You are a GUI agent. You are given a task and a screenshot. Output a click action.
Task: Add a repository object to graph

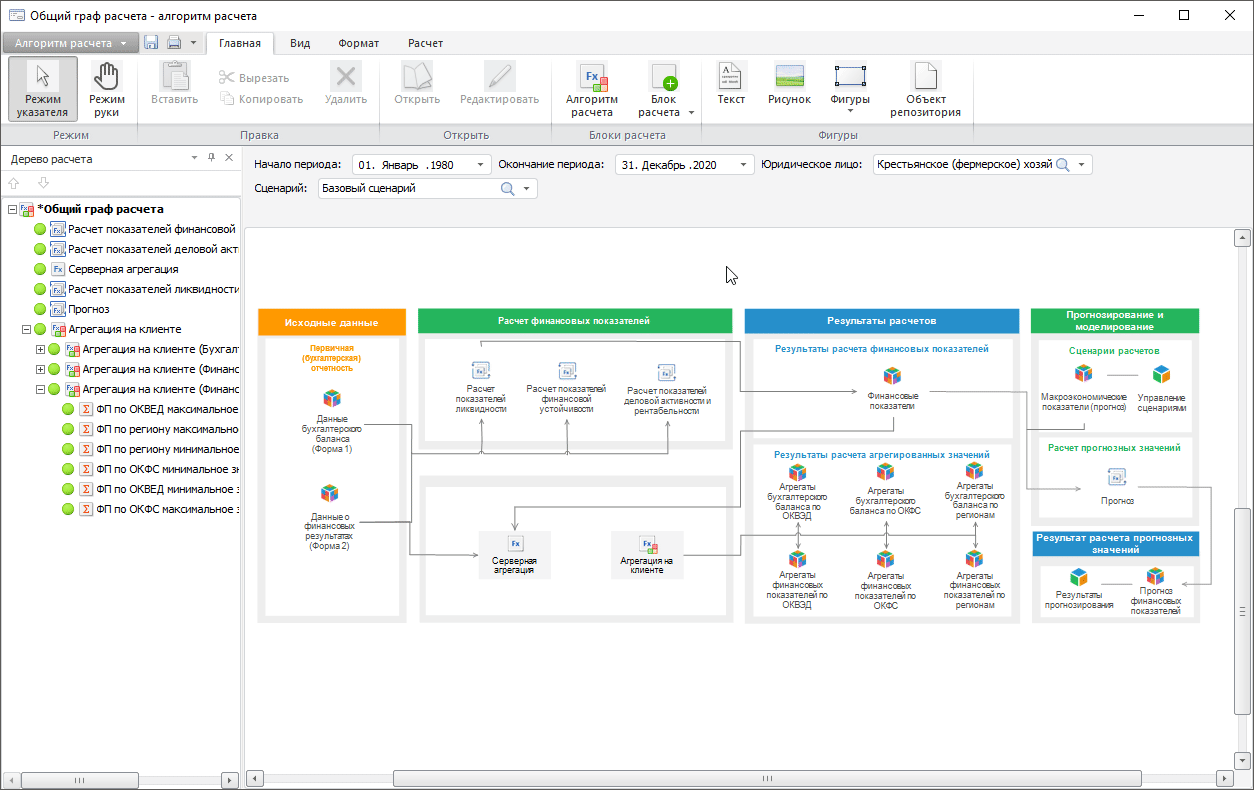925,89
